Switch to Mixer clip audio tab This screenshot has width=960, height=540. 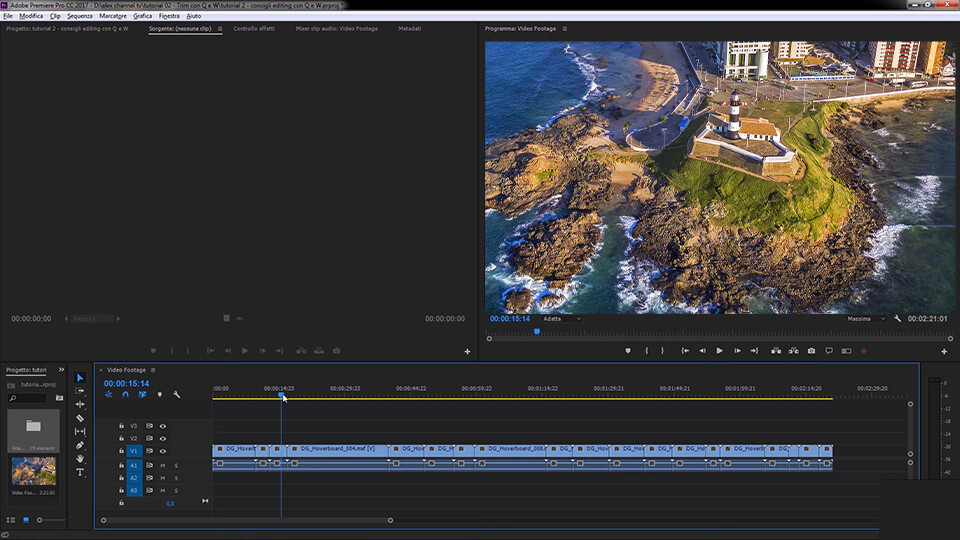pos(337,29)
